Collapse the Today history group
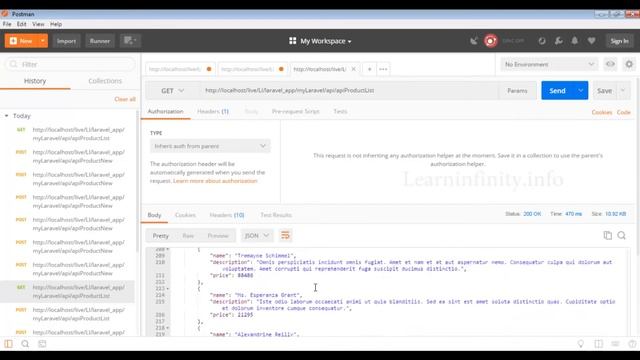 click(7, 116)
